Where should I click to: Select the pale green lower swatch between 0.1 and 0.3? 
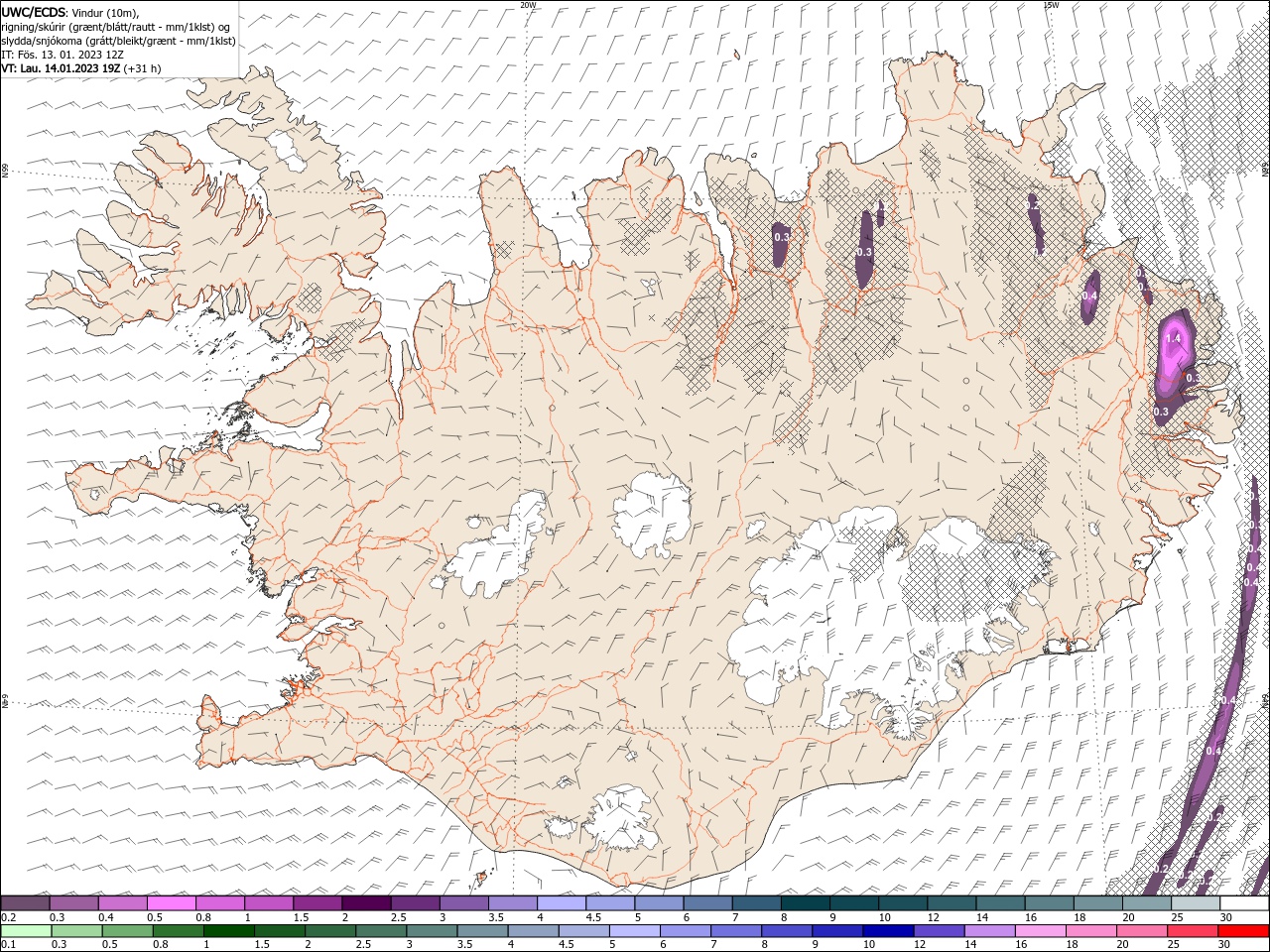click(26, 931)
